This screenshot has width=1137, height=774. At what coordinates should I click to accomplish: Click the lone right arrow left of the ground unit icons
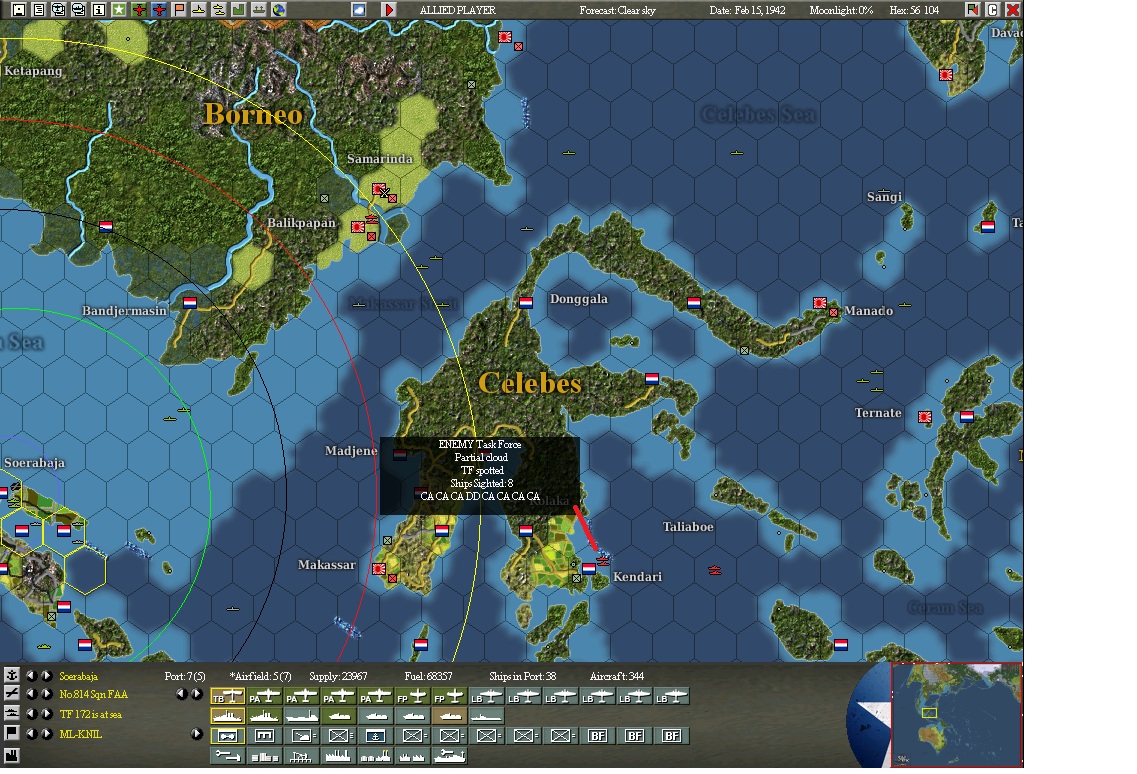click(x=197, y=733)
